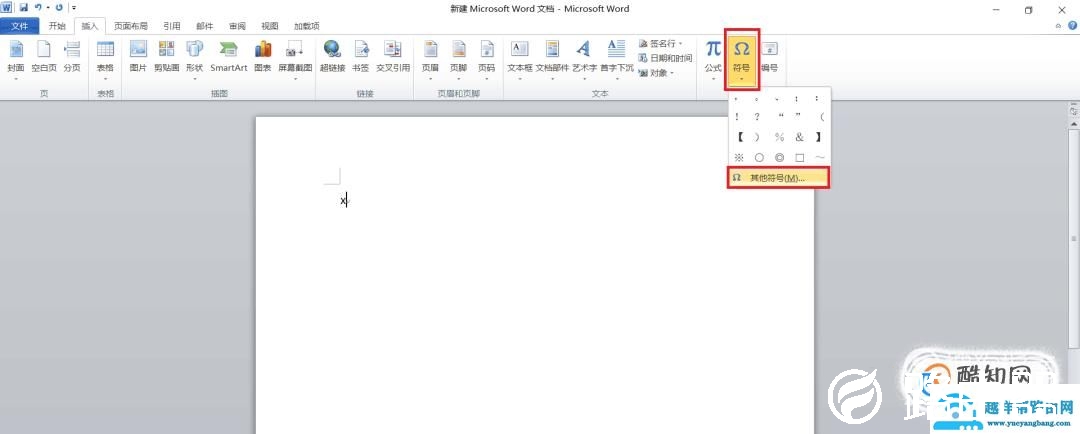Screen dimensions: 1080x434
Task: Insert the ※ symbol
Action: 739,157
